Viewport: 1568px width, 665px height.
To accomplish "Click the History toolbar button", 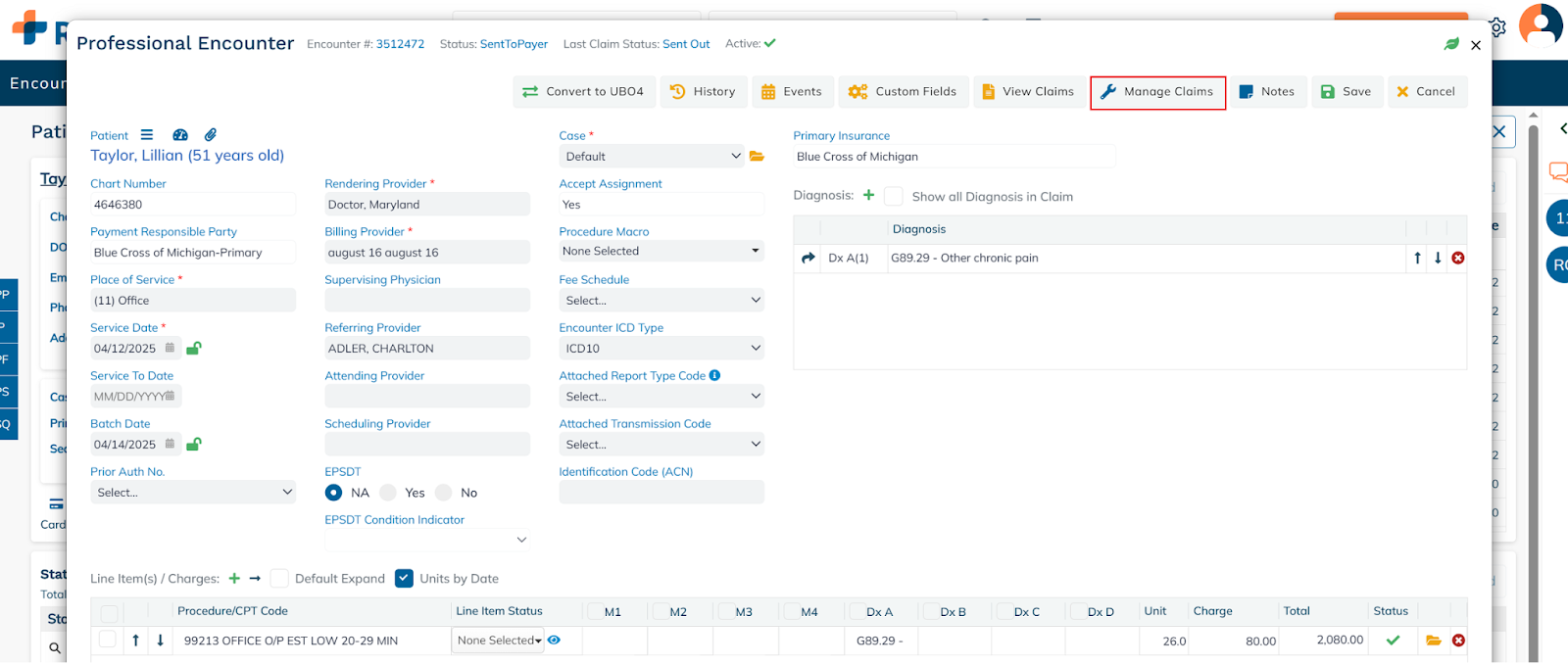I will [x=703, y=92].
